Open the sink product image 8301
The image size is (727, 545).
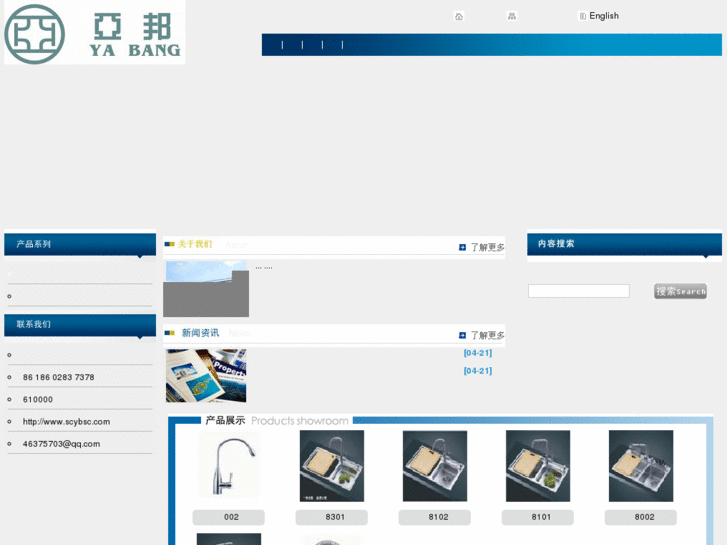332,466
